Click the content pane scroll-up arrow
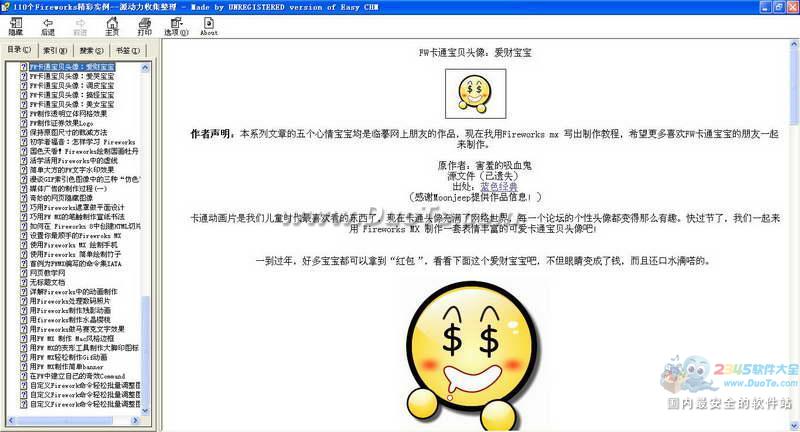 click(x=794, y=44)
